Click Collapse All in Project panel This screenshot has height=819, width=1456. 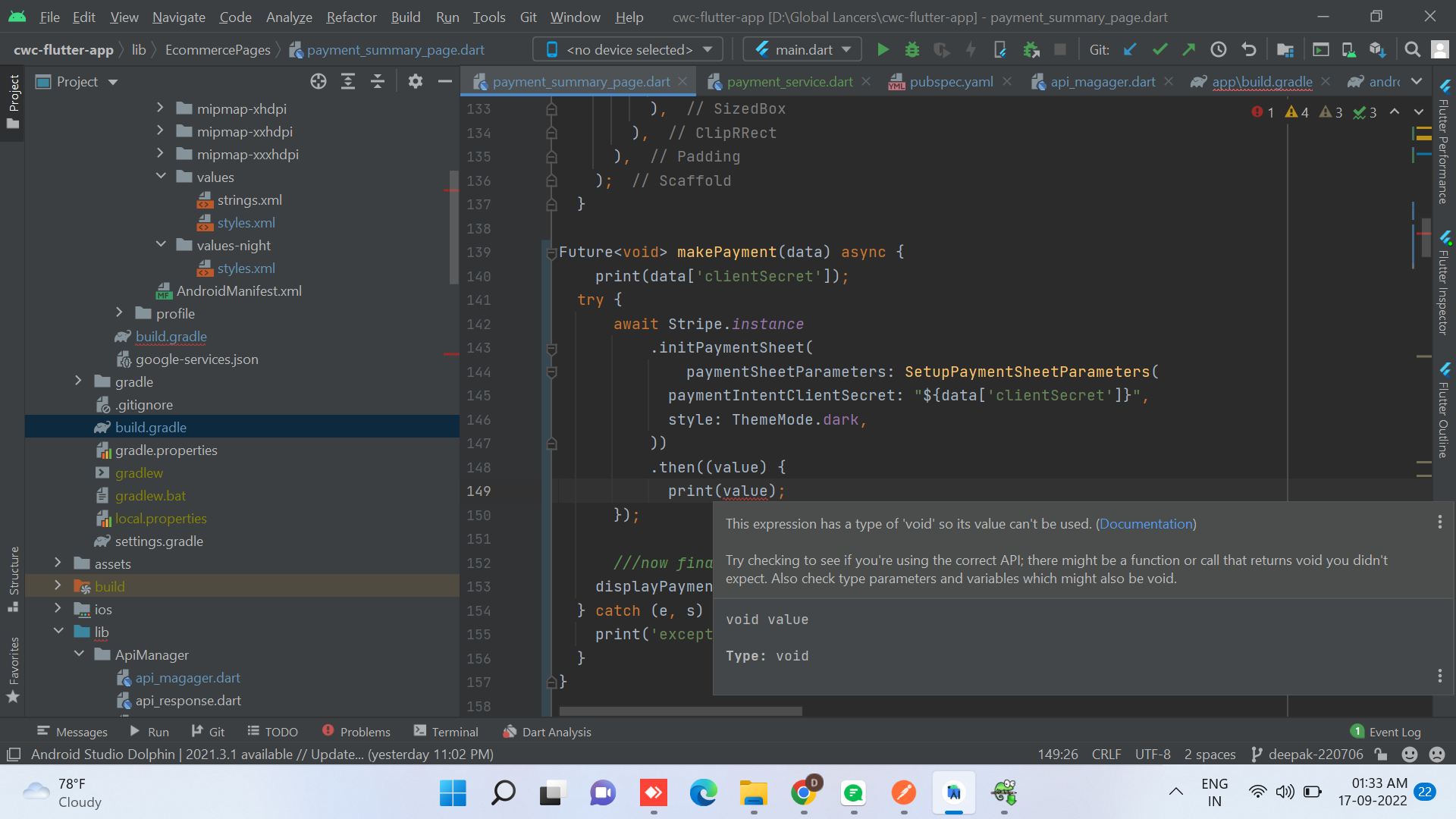[378, 81]
